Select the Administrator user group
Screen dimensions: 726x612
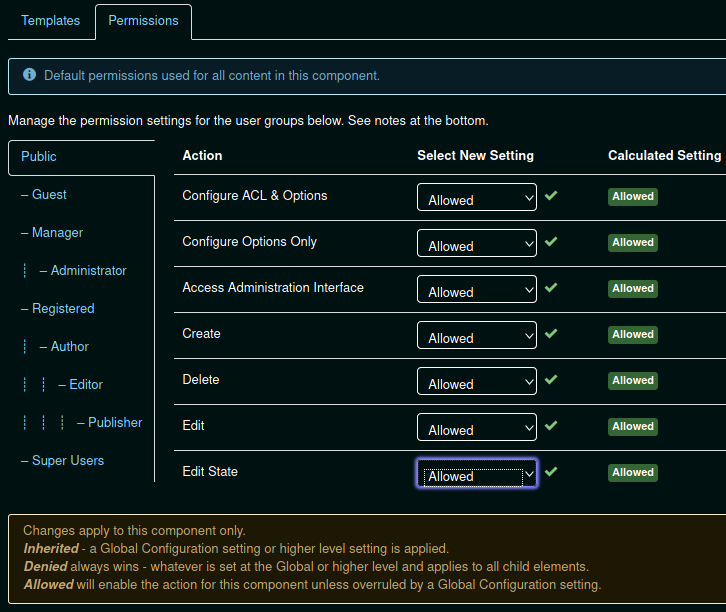(x=88, y=271)
